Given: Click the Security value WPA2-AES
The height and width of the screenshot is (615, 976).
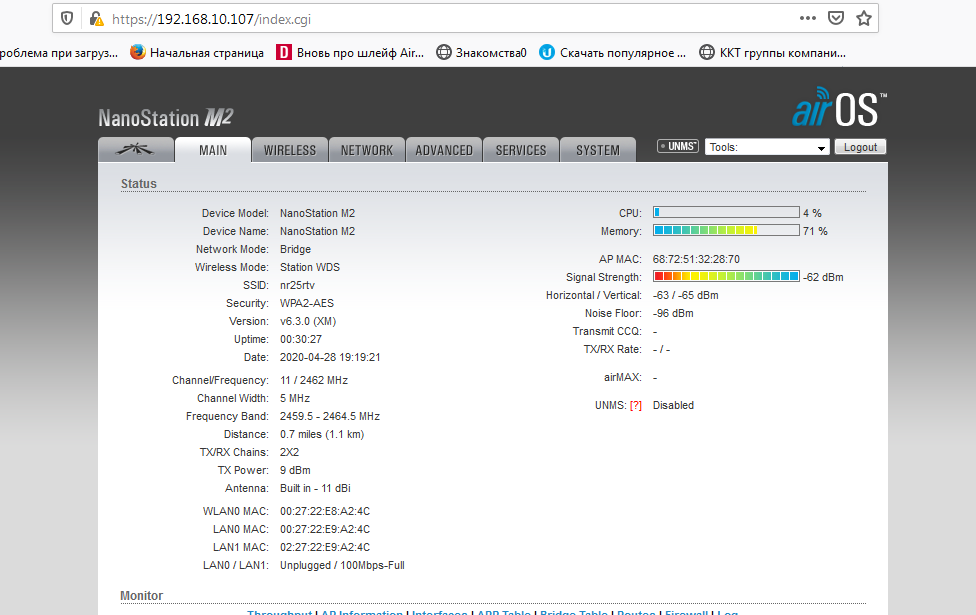Looking at the screenshot, I should (x=307, y=303).
